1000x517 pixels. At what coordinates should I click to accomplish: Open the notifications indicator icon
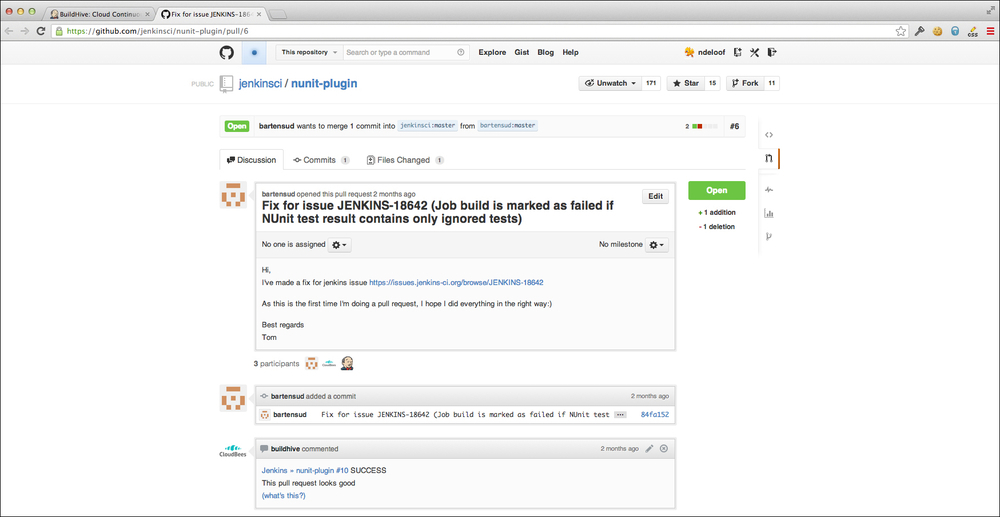(254, 52)
